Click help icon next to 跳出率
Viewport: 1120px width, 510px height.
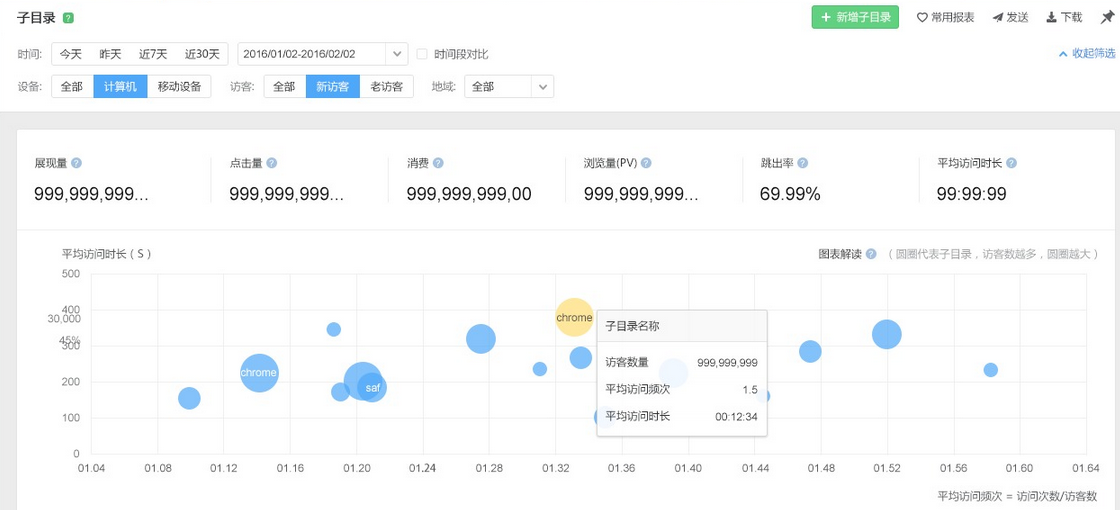[803, 163]
